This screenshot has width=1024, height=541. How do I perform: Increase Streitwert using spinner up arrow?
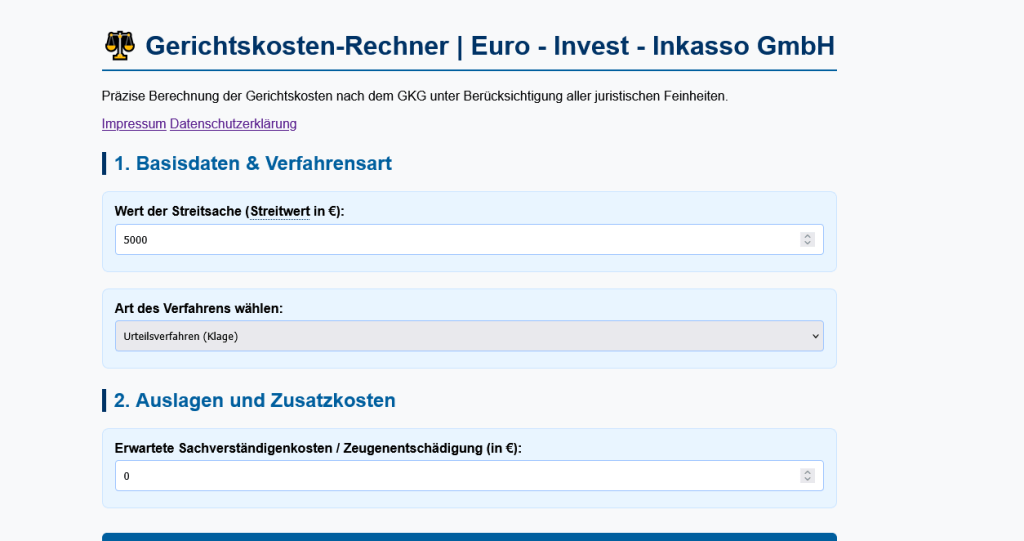click(807, 236)
